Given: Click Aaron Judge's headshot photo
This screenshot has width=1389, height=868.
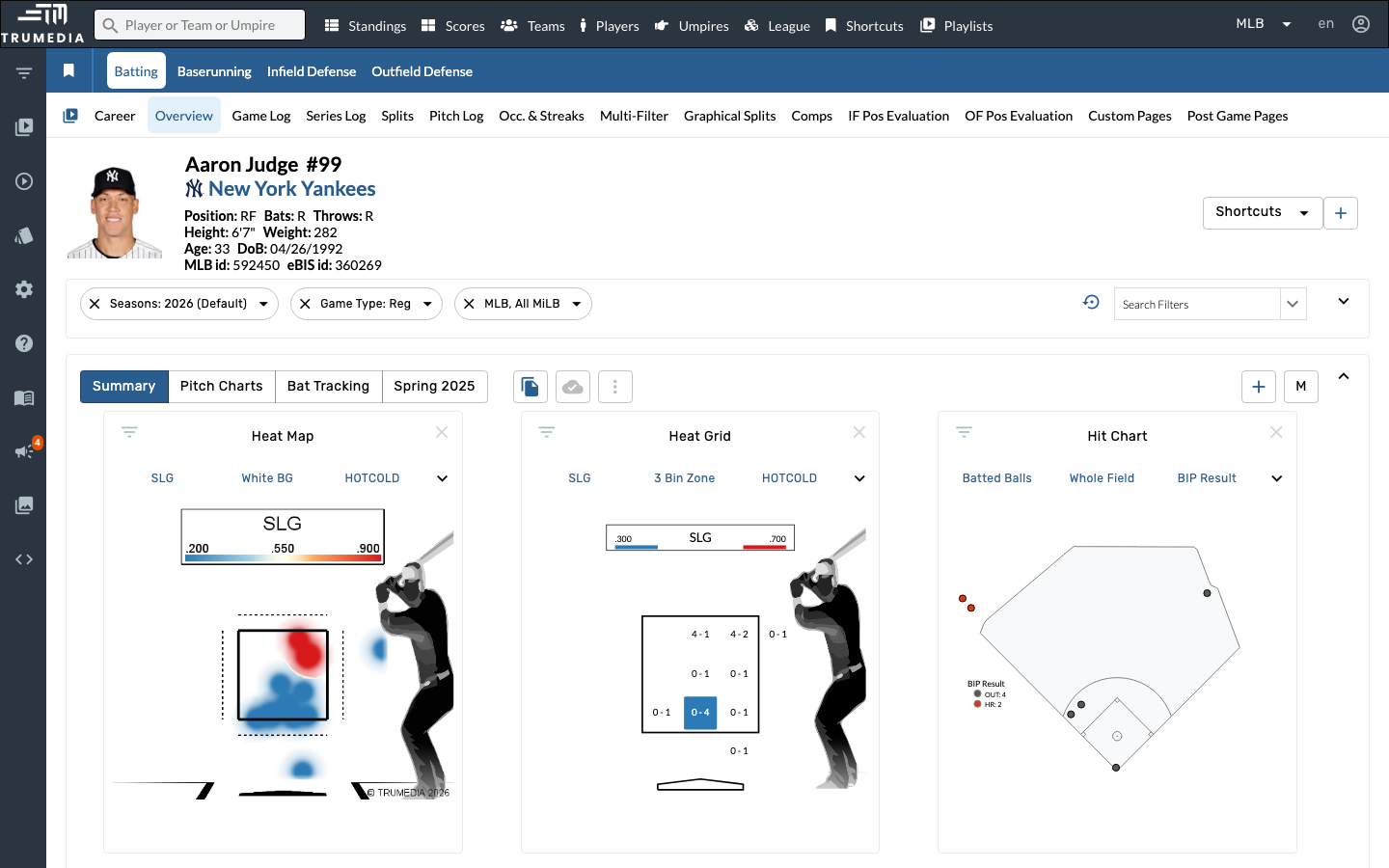Looking at the screenshot, I should (x=115, y=212).
